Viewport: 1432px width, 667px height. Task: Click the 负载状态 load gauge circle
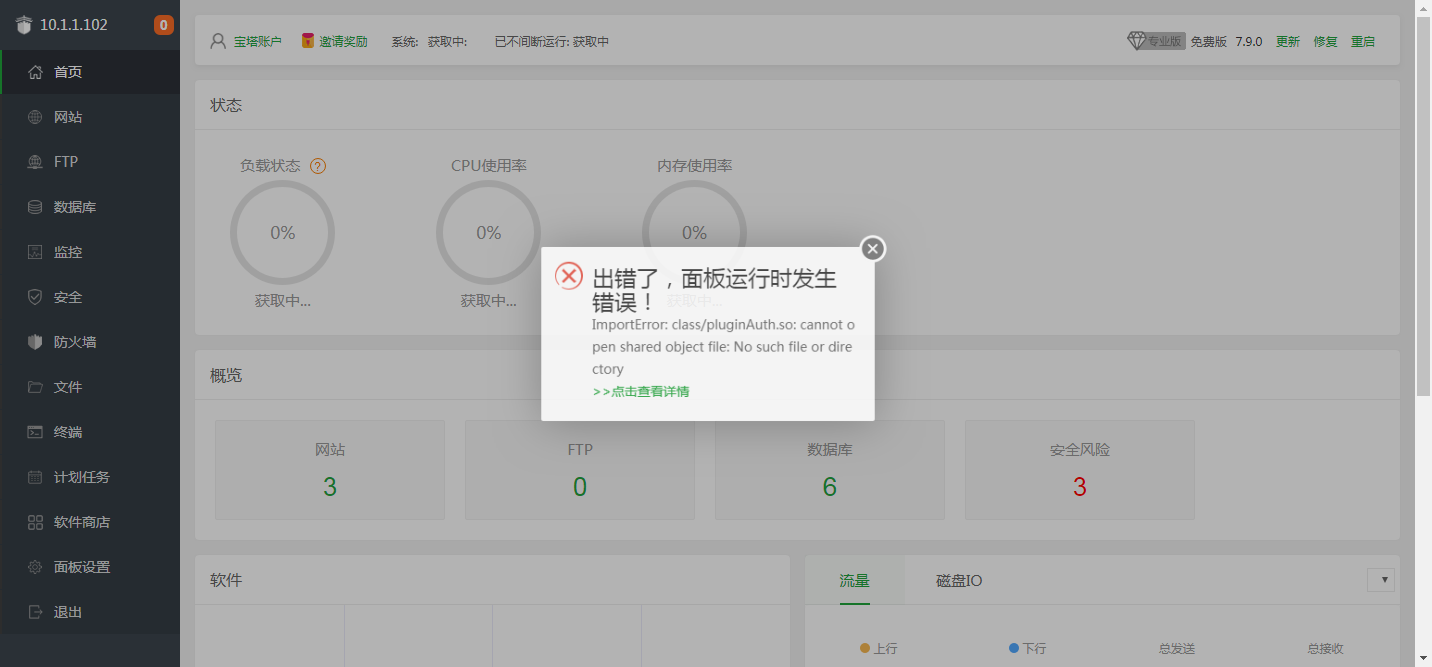283,233
